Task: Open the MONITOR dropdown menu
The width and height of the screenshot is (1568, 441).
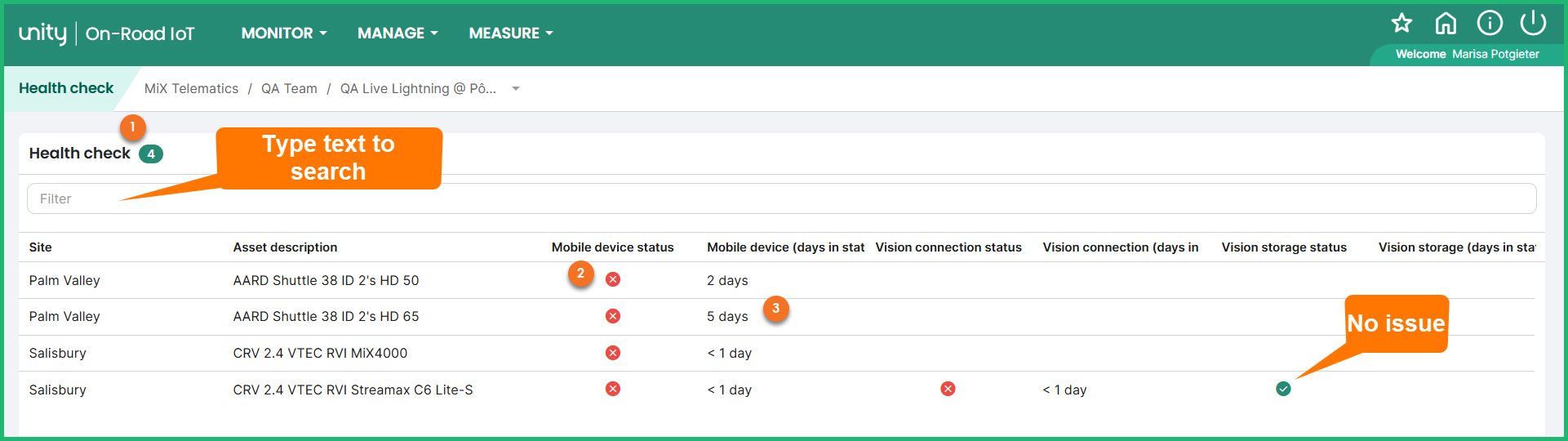Action: pos(284,33)
